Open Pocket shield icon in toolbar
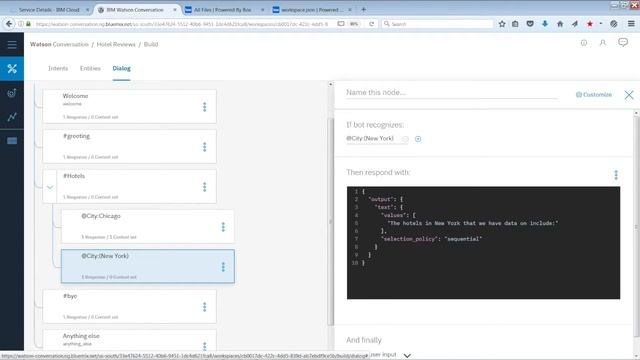The height and width of the screenshot is (360, 640). point(530,24)
